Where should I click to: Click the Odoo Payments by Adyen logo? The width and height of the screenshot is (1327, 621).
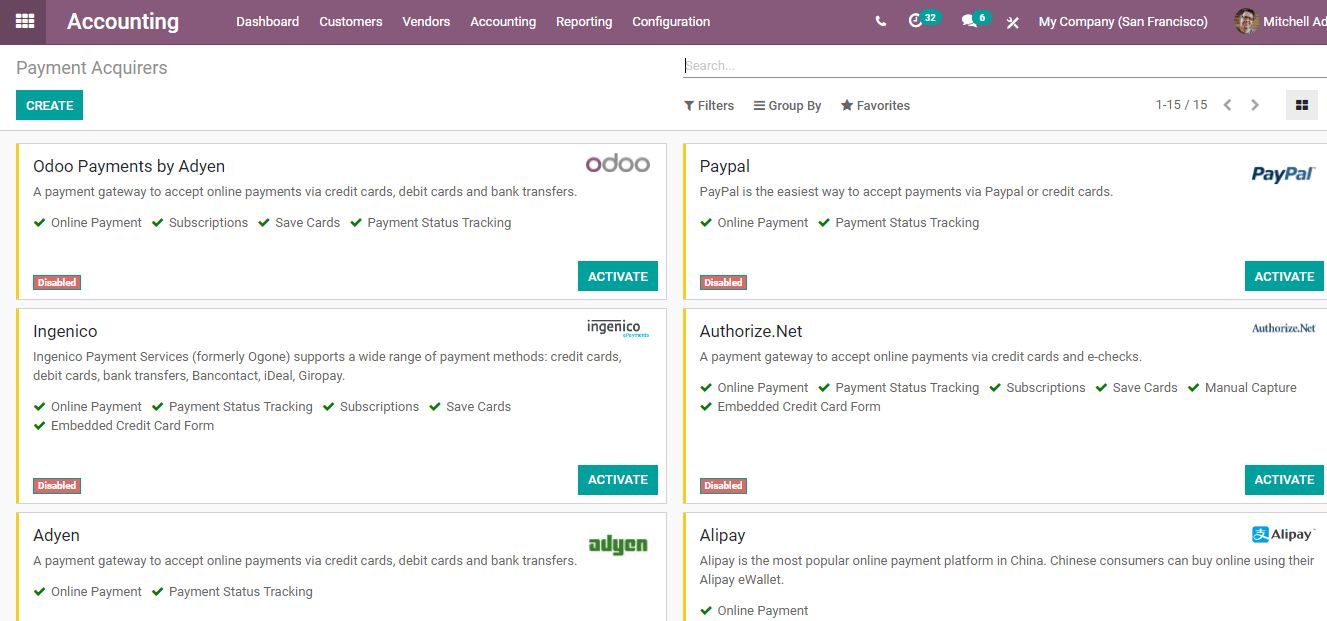click(x=618, y=163)
